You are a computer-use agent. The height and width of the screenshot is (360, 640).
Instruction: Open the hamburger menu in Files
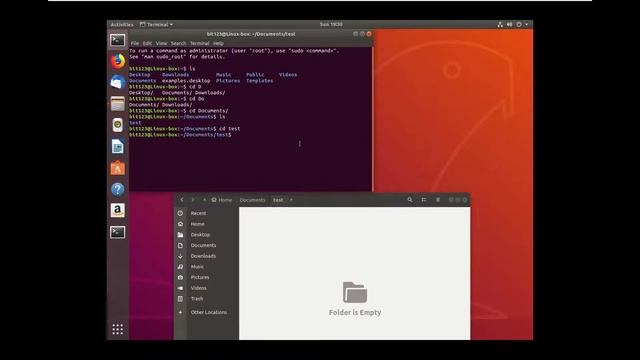pos(438,200)
